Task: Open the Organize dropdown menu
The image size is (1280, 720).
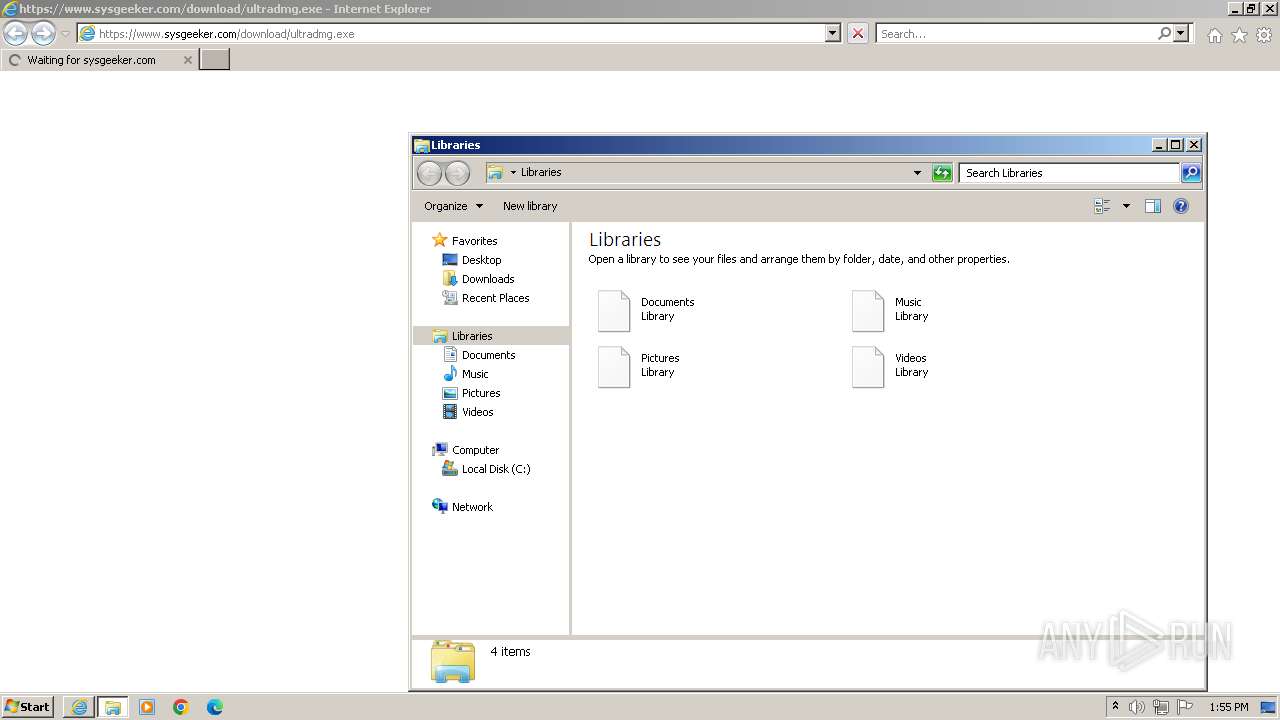Action: tap(453, 206)
